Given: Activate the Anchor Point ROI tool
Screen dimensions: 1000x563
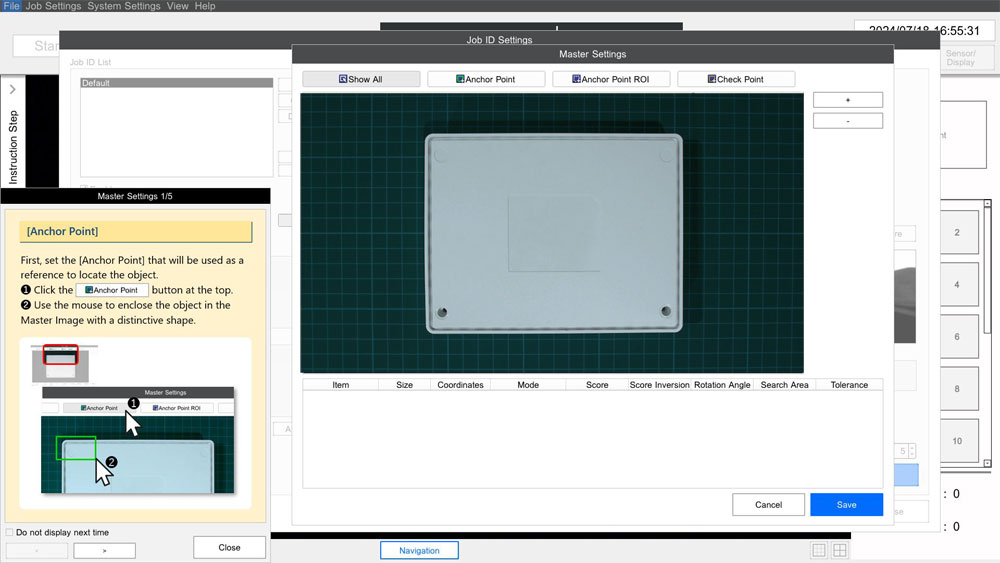Looking at the screenshot, I should coord(610,79).
